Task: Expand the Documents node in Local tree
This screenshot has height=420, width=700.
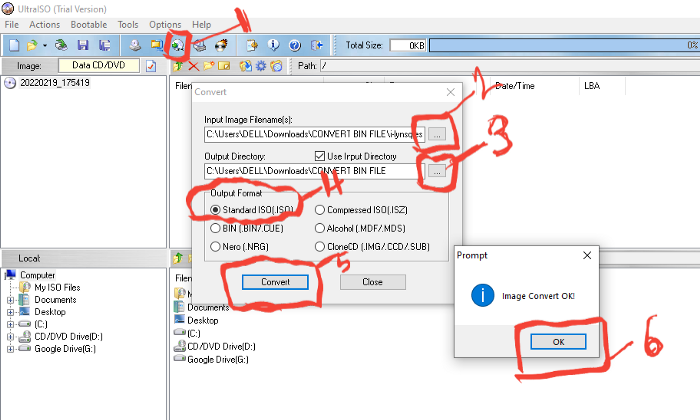Action: coord(10,300)
